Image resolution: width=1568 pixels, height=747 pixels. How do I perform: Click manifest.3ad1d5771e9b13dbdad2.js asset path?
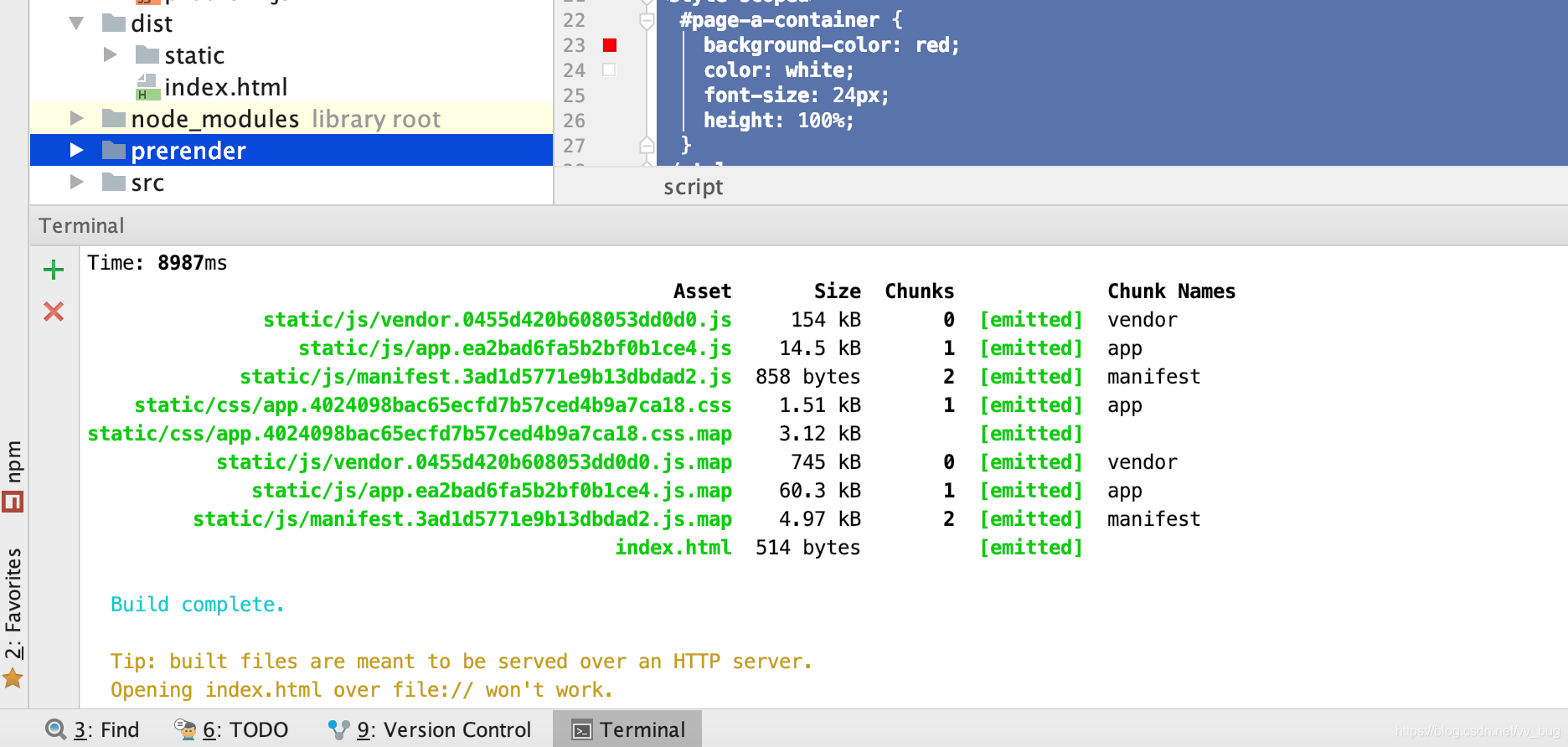[486, 377]
